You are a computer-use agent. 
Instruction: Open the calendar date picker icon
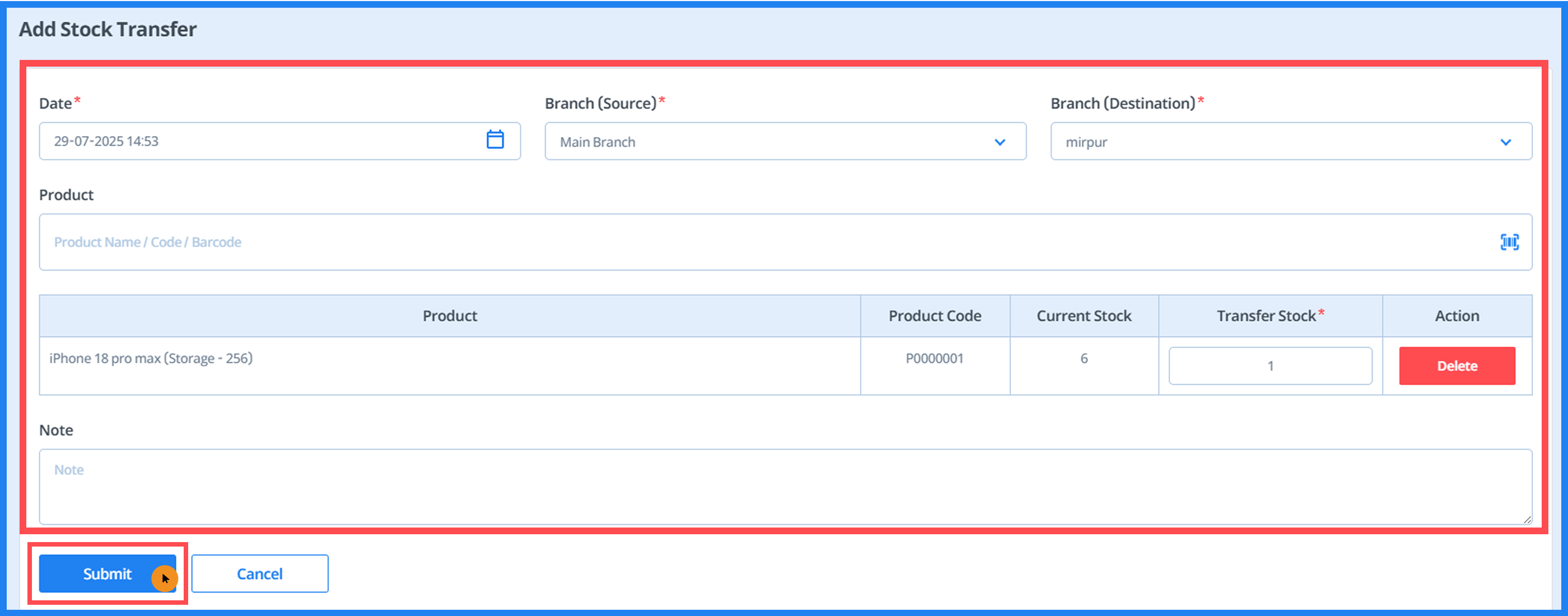[x=495, y=140]
